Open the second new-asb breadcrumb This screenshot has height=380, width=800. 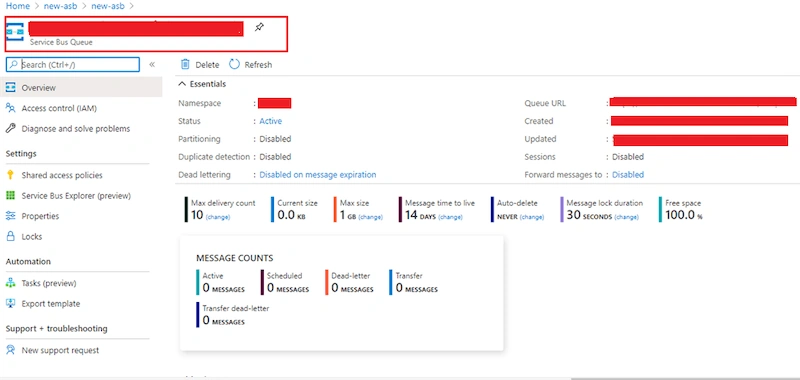click(108, 7)
